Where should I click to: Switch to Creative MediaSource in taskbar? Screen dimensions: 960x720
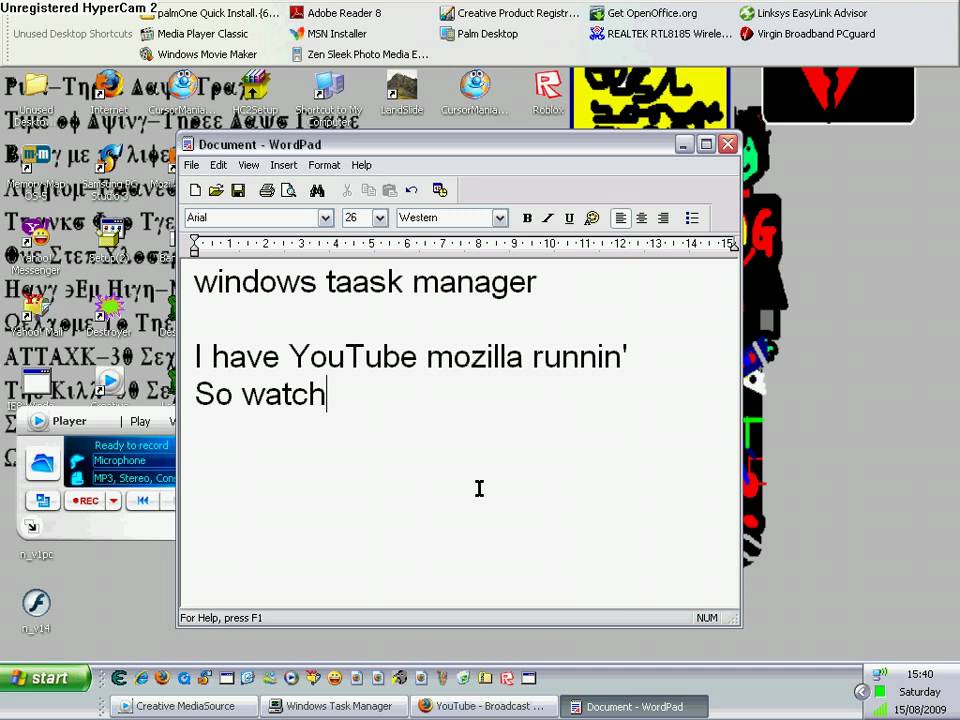pos(184,706)
